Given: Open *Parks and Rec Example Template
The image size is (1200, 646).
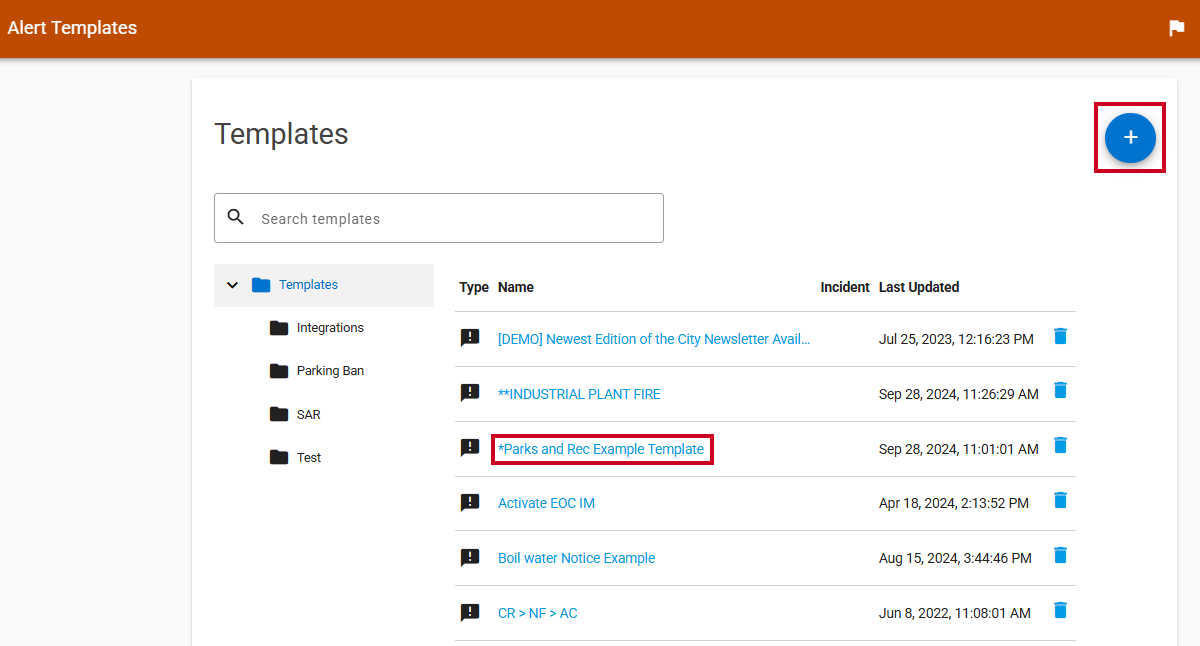Looking at the screenshot, I should (601, 449).
